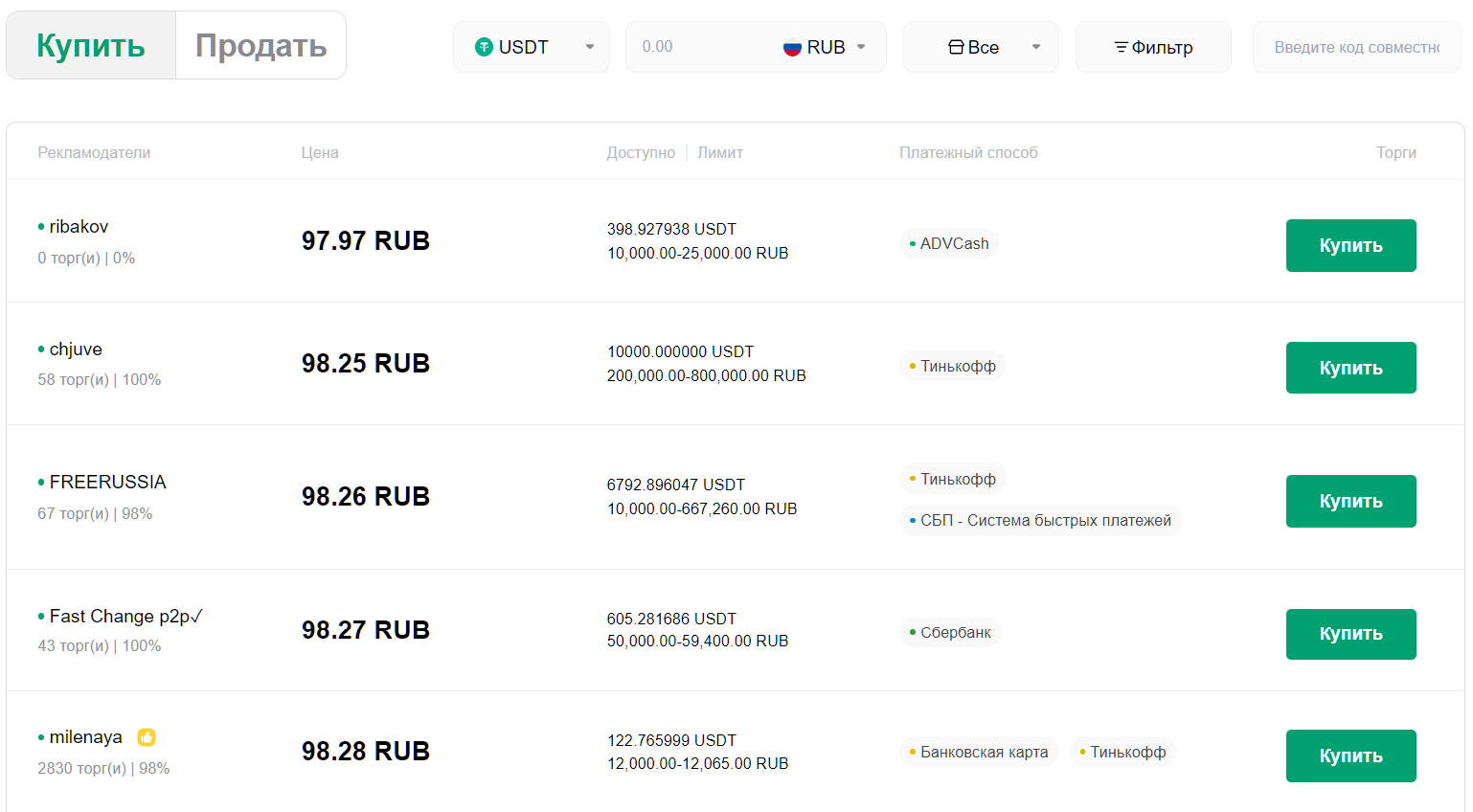
Task: Click milenaya's thumbs-up badge icon
Action: pos(147,737)
